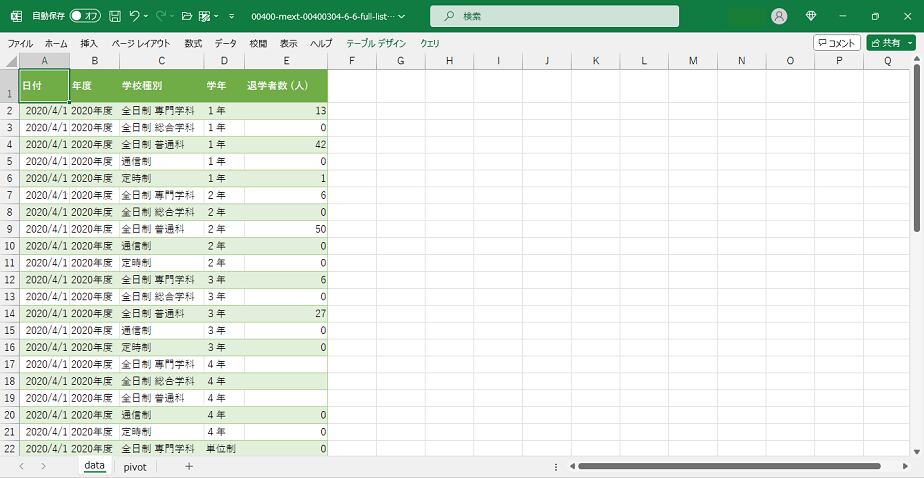924x478 pixels.
Task: Click the Open folder icon
Action: pyautogui.click(x=186, y=16)
